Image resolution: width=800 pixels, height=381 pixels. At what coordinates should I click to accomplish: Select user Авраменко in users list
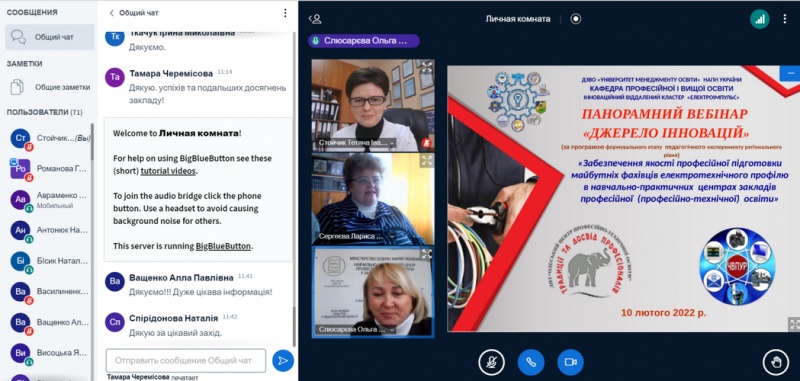point(49,200)
